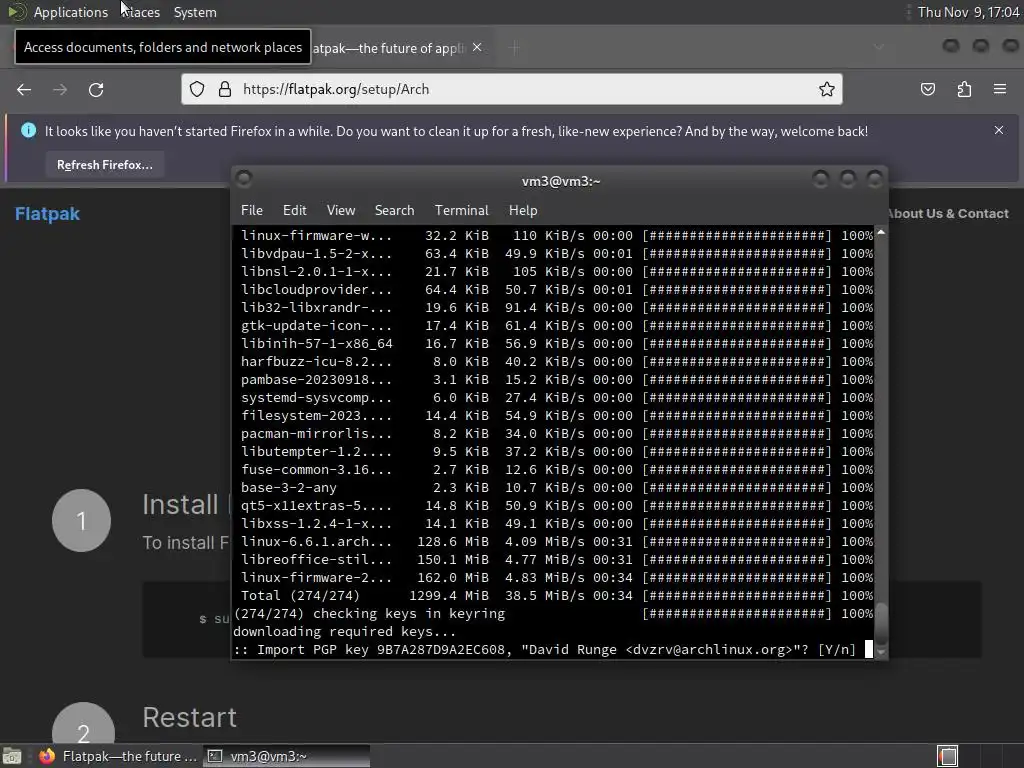Open the Applications menu
1024x768 pixels.
(x=71, y=12)
